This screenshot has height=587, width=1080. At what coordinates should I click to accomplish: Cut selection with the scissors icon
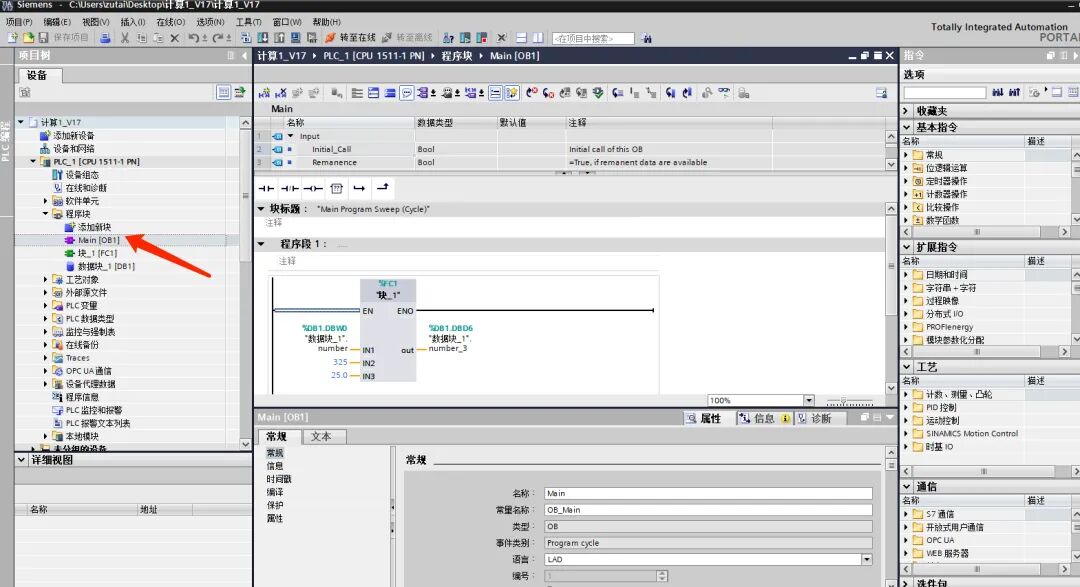125,38
